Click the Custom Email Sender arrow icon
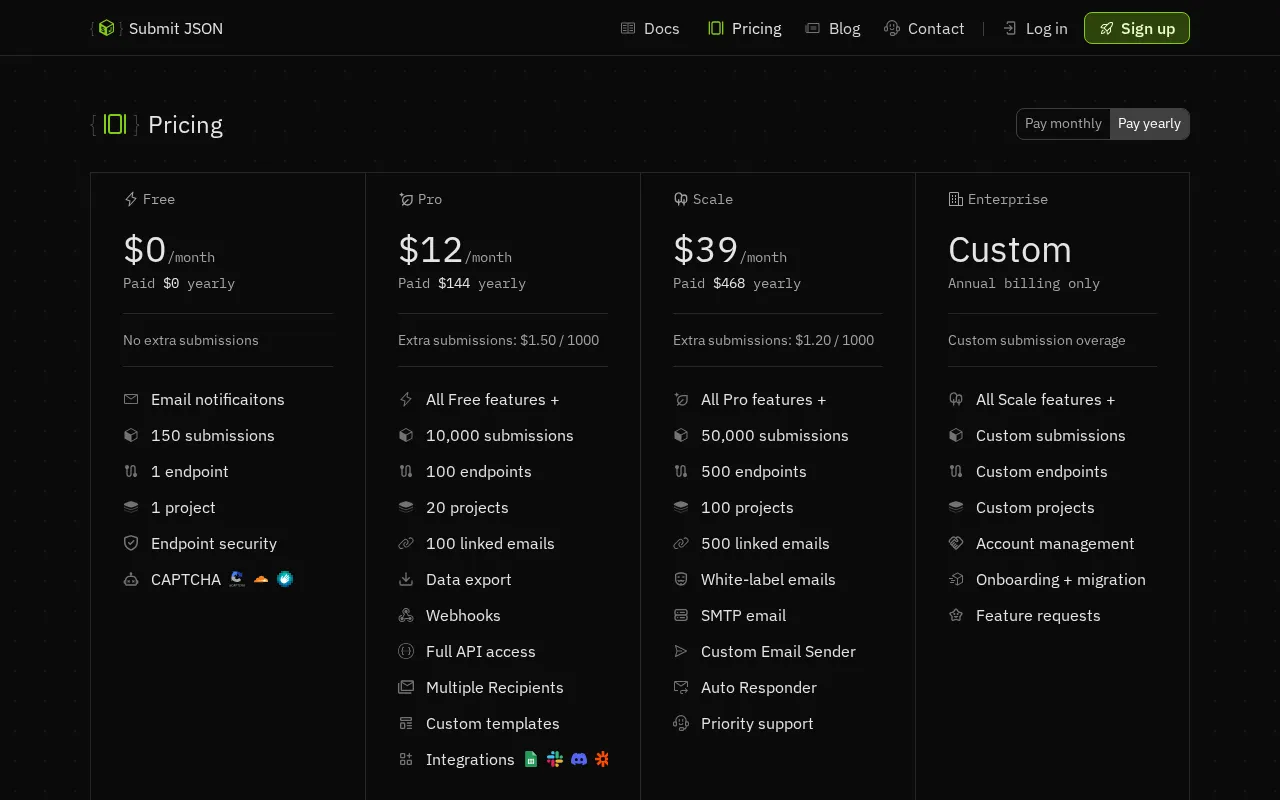The width and height of the screenshot is (1280, 800). point(681,651)
